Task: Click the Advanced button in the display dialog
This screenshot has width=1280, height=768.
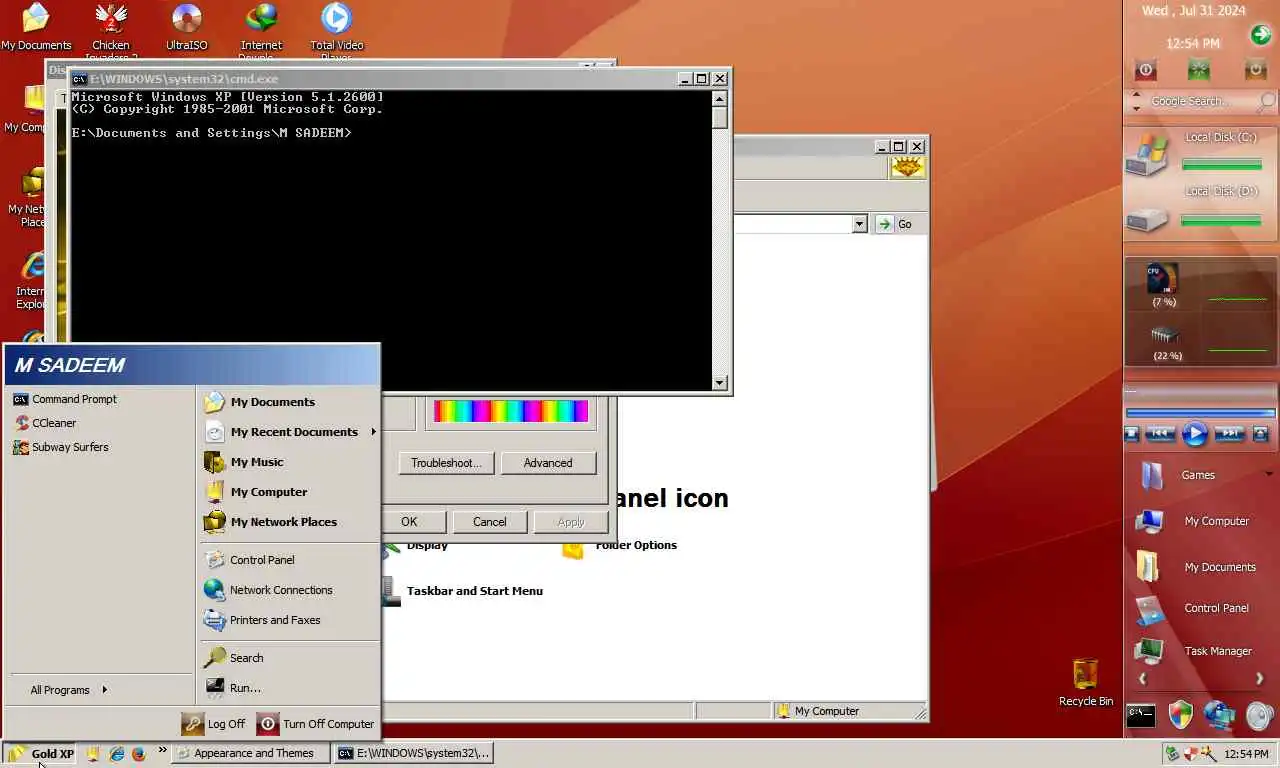Action: (548, 463)
